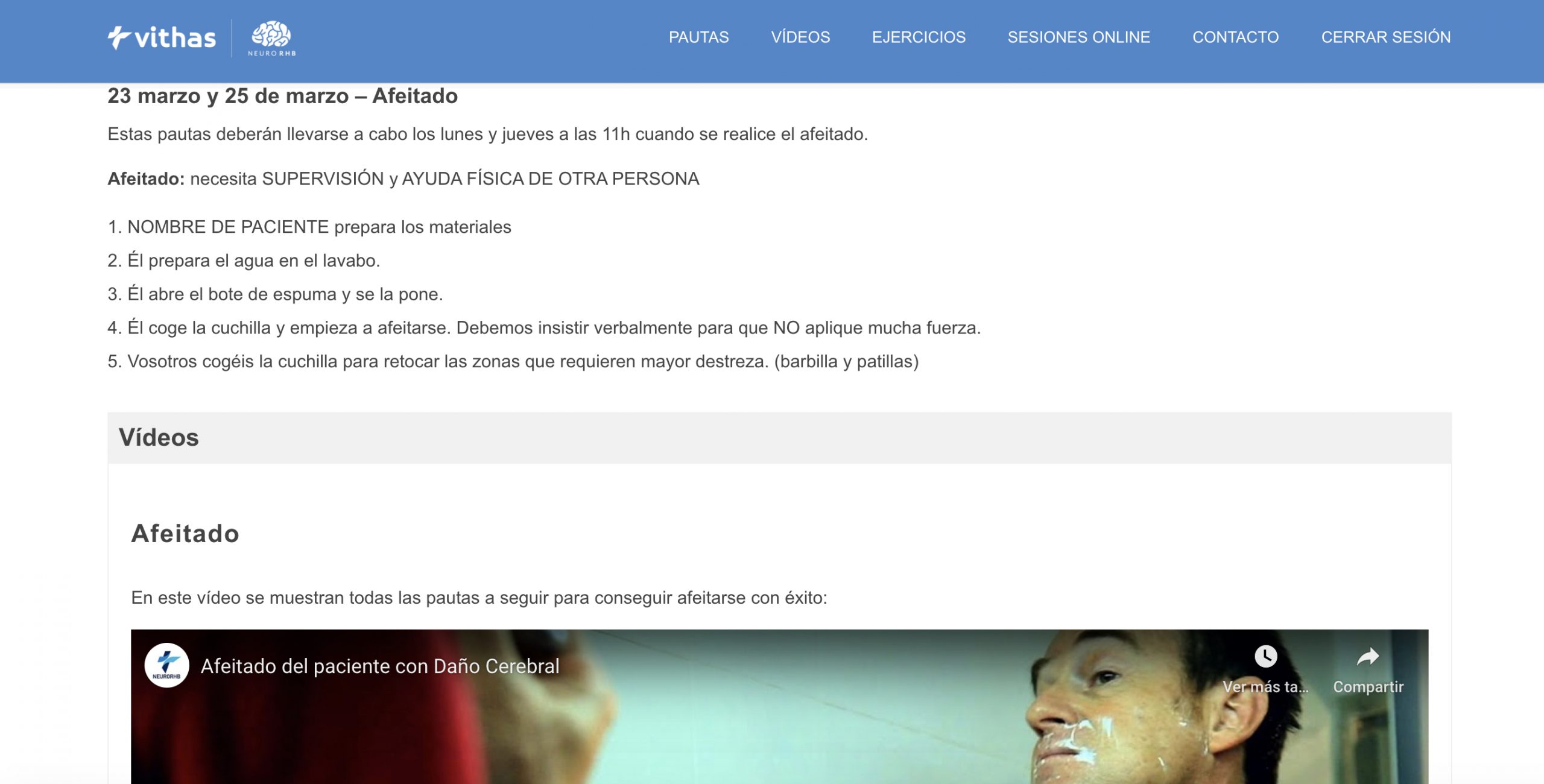1544x784 pixels.
Task: Click the Vithas logo in header
Action: tap(162, 38)
